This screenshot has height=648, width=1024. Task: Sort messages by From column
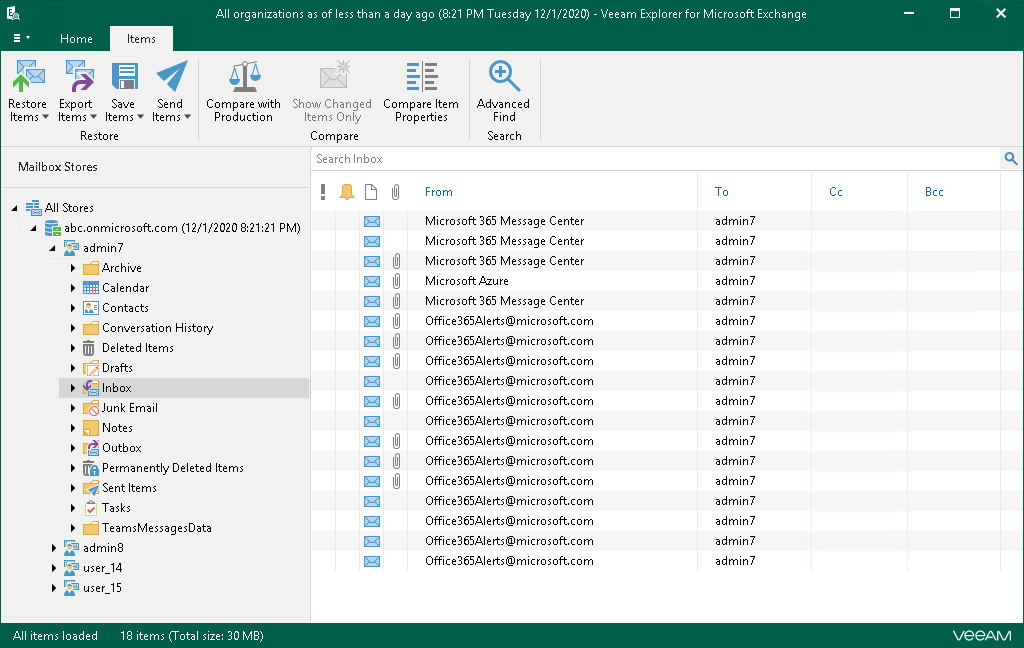(439, 192)
